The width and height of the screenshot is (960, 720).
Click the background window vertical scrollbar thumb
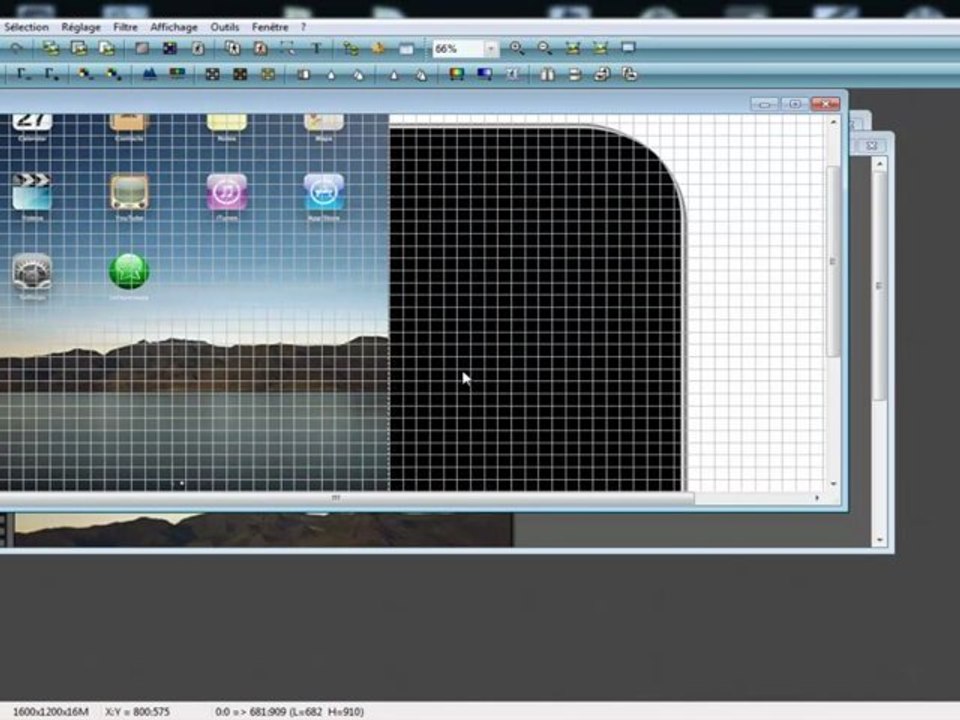pyautogui.click(x=880, y=285)
